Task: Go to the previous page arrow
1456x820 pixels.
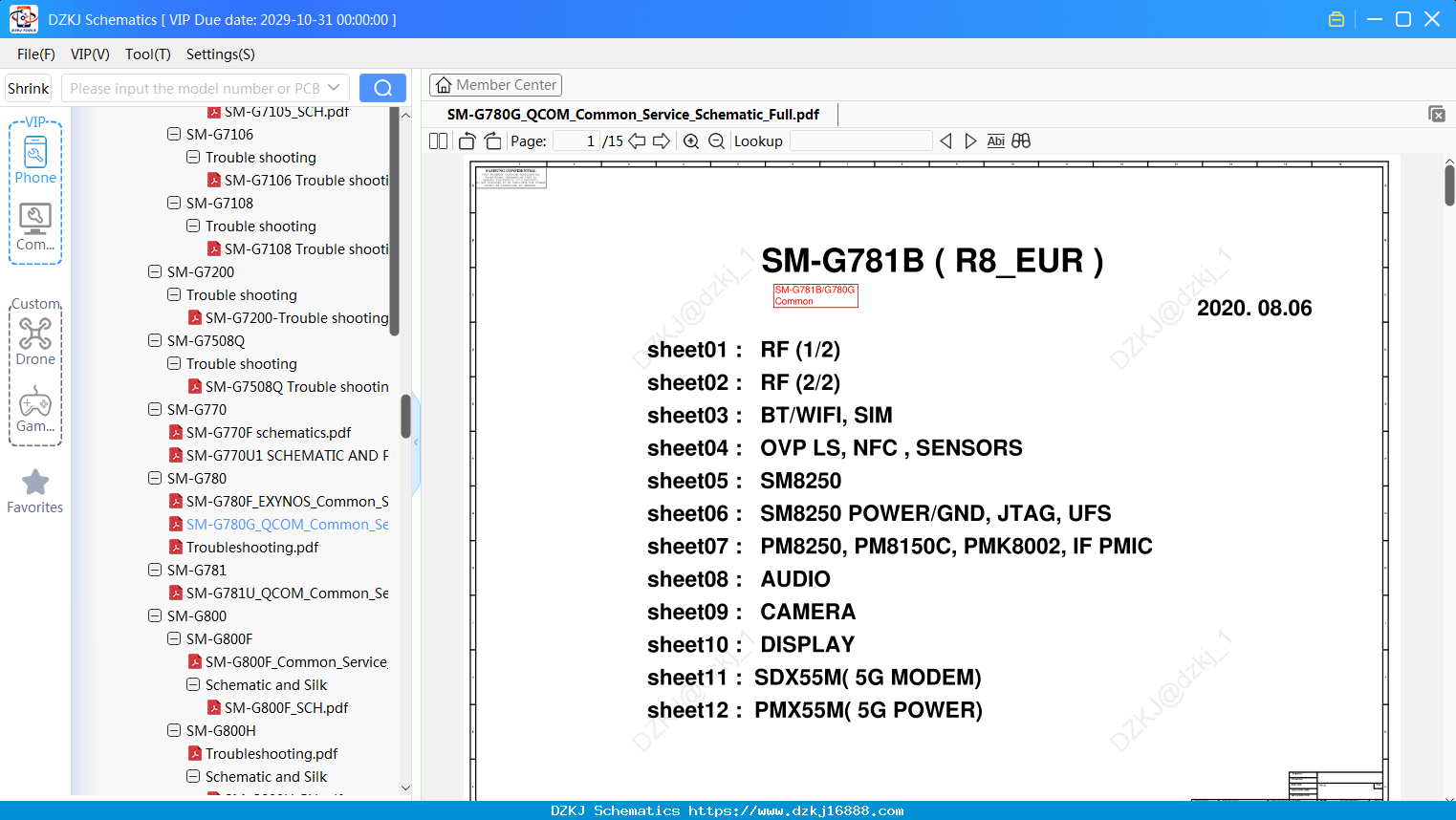Action: click(637, 140)
